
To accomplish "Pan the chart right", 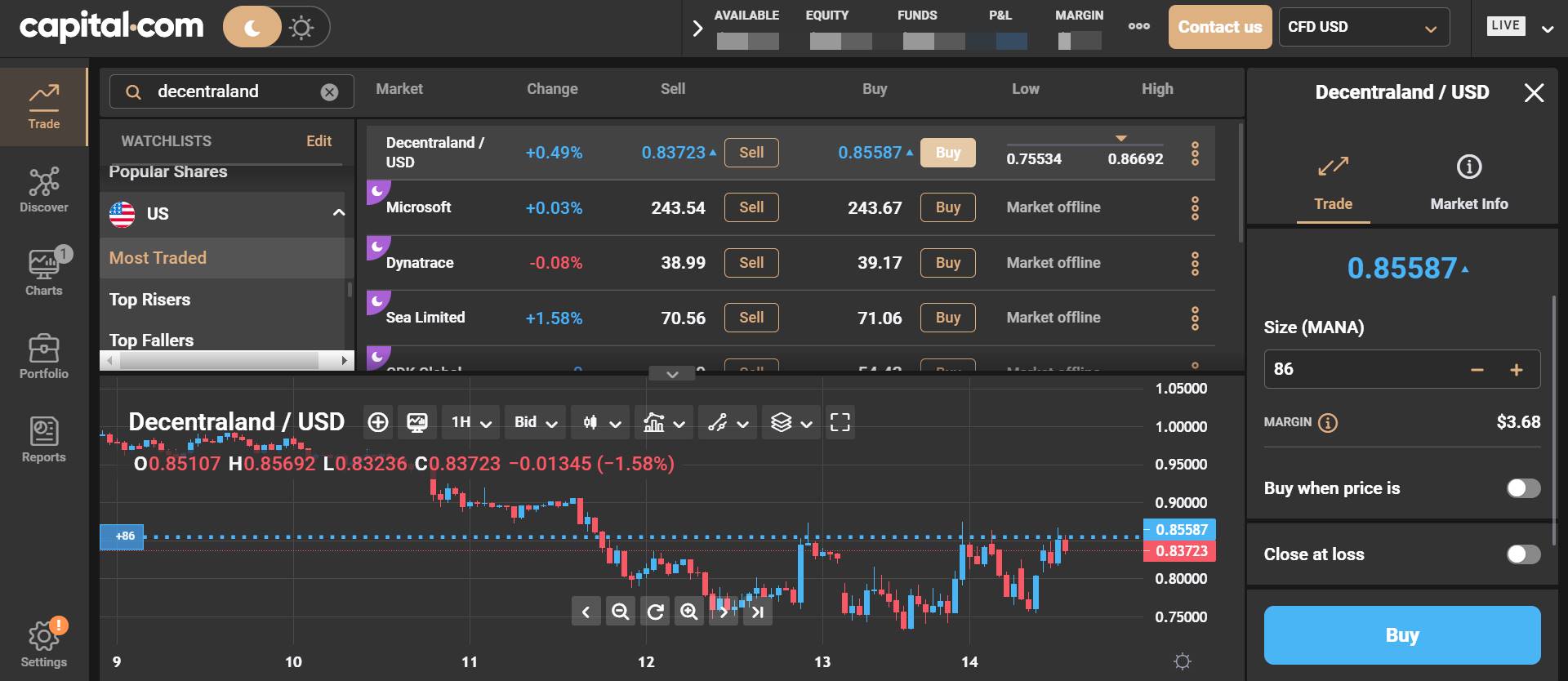I will point(724,612).
